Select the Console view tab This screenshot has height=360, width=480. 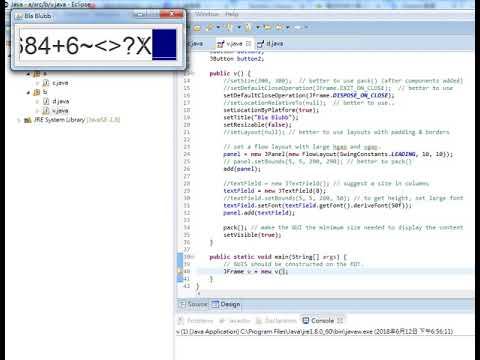click(x=318, y=321)
